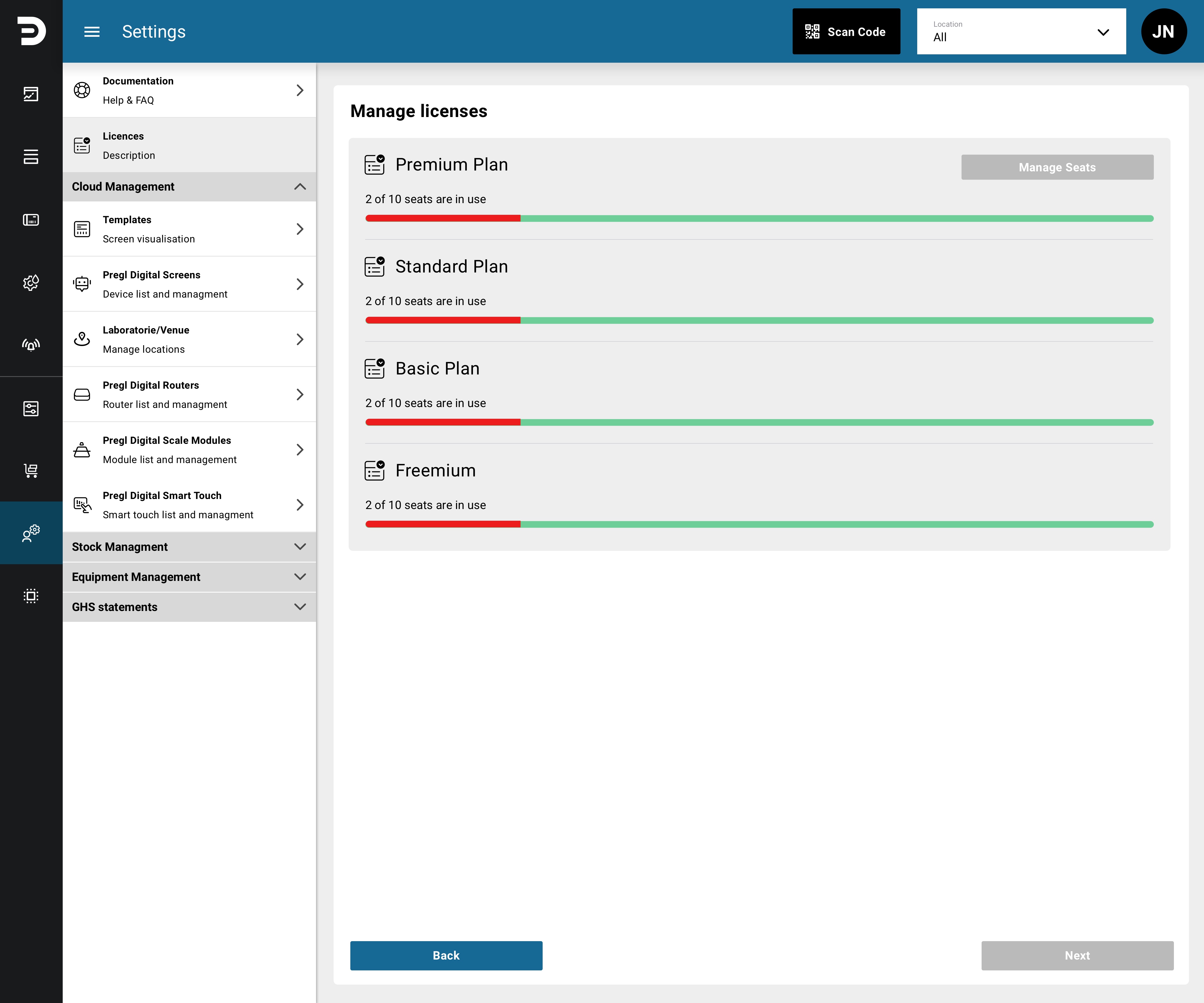This screenshot has height=1003, width=1204.
Task: Click the Smart Touch hand icon
Action: 82,505
